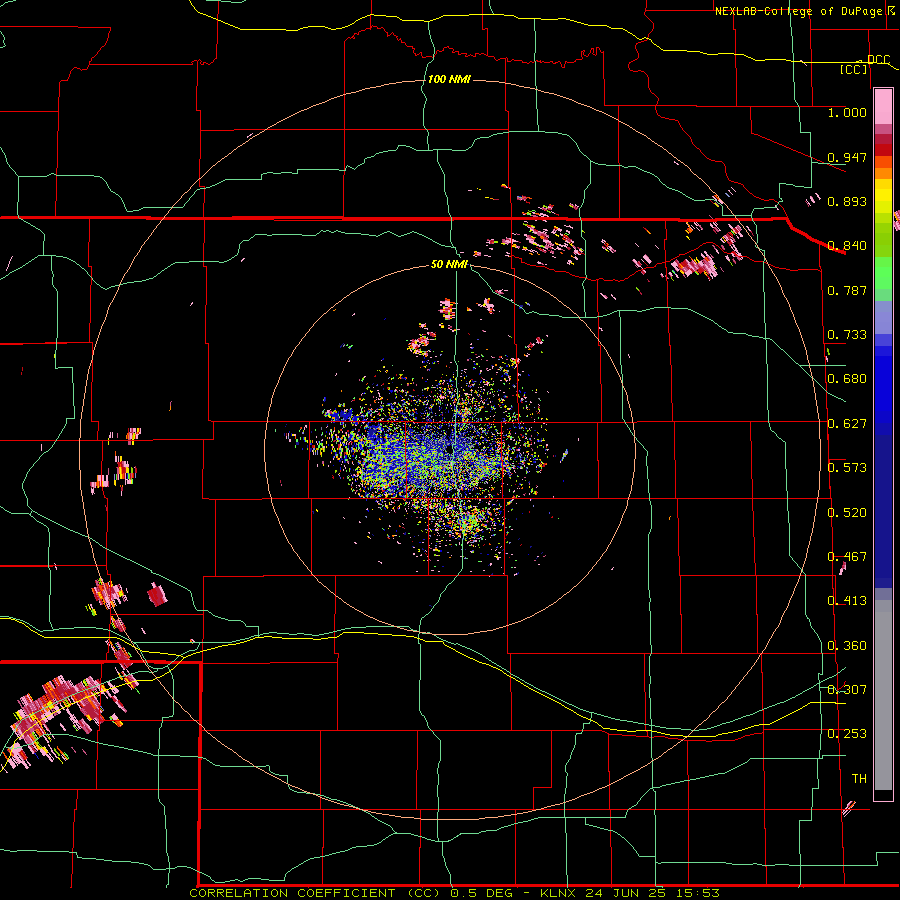This screenshot has width=900, height=900.
Task: Click the DCC label above the scale
Action: pyautogui.click(x=878, y=60)
